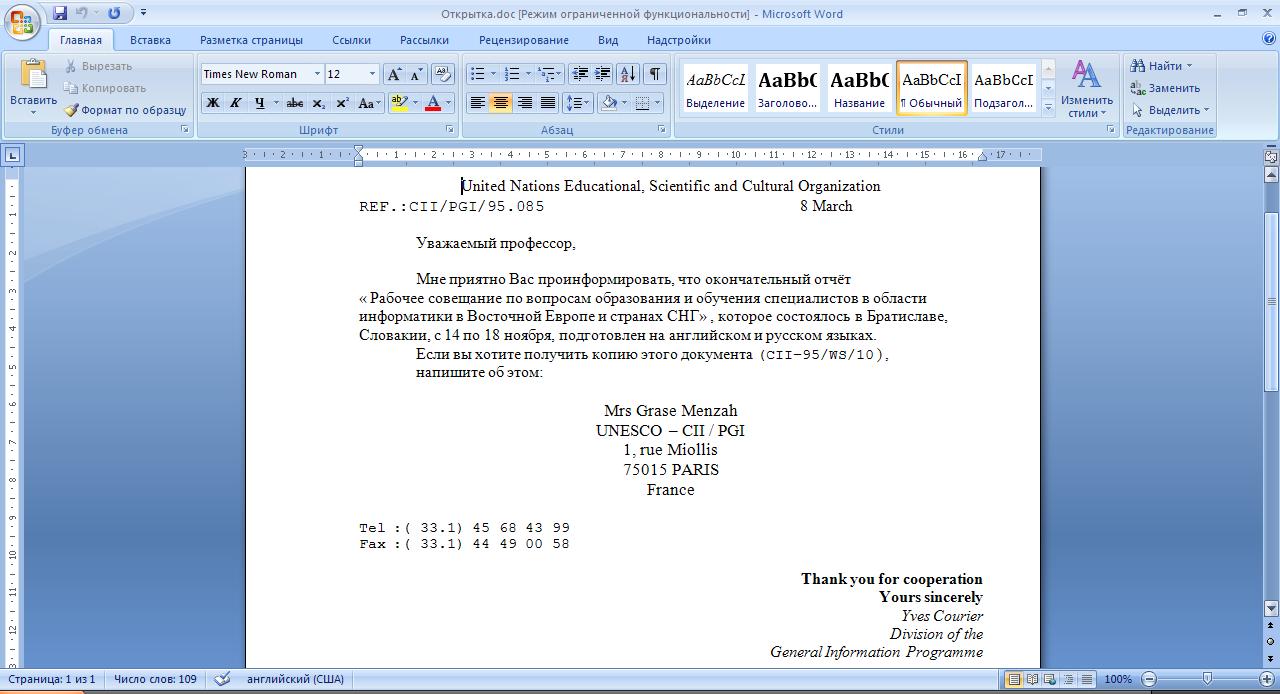Click Replace (Заменить) button
The width and height of the screenshot is (1280, 694).
(x=1165, y=88)
